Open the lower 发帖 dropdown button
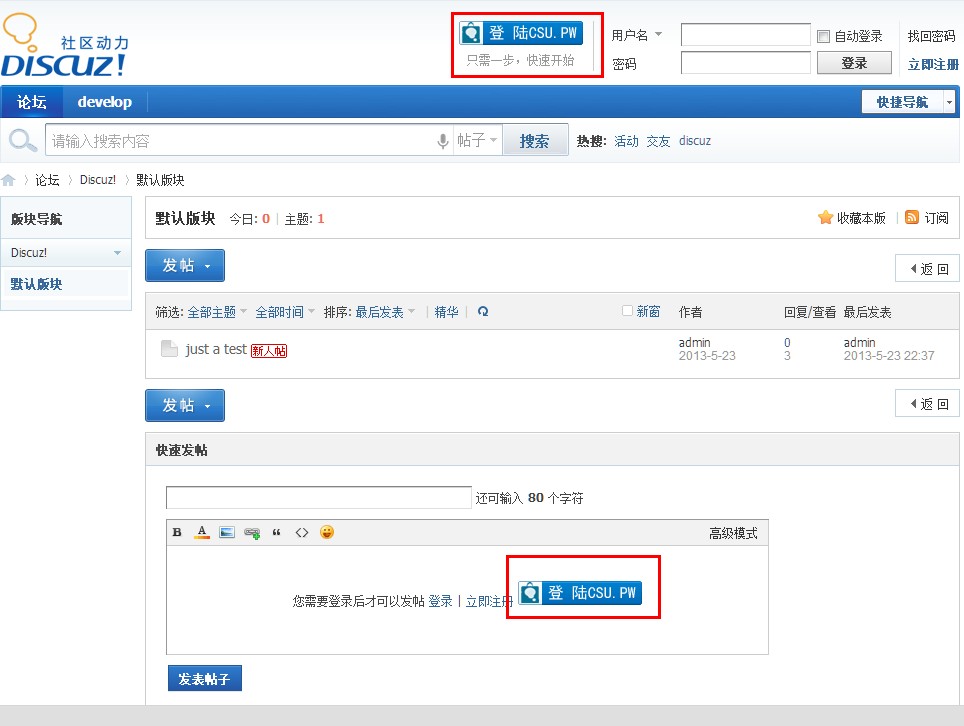This screenshot has height=726, width=964. (185, 406)
